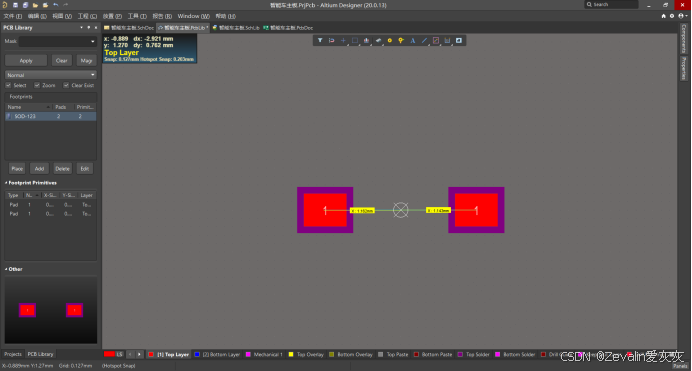Click the Search field at top right
Image resolution: width=692 pixels, height=371 pixels.
[612, 4]
